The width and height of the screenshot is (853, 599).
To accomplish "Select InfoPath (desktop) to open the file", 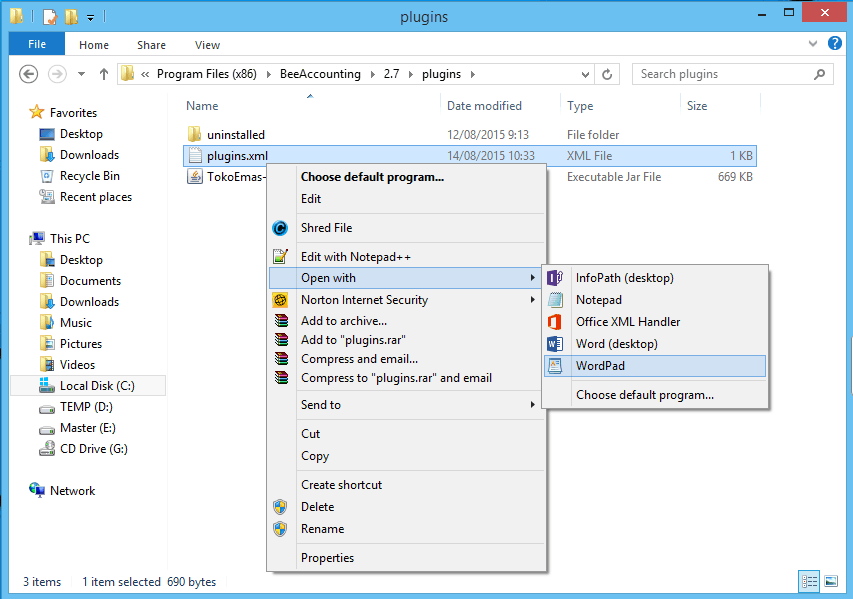I will (654, 278).
